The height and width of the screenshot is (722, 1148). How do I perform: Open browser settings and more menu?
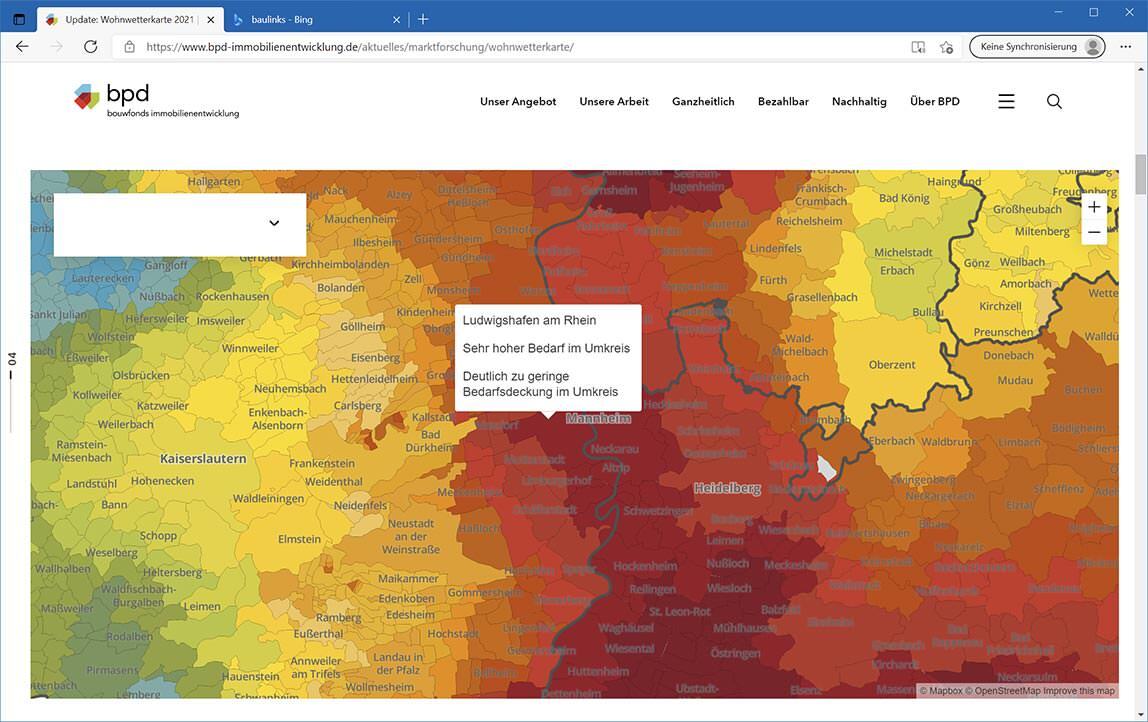pos(1126,47)
